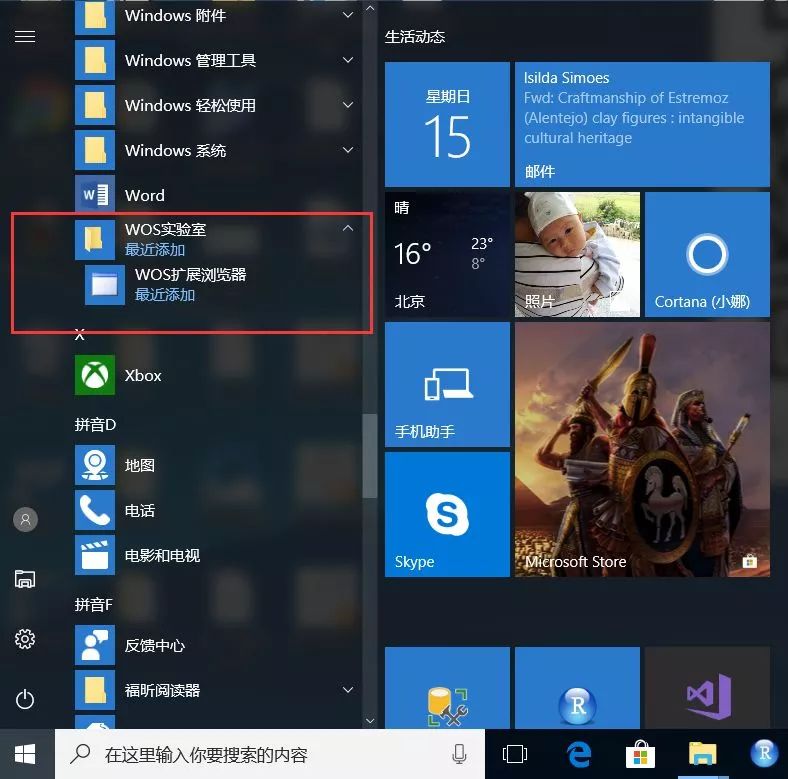Open the hamburger menu at top left

pos(25,36)
